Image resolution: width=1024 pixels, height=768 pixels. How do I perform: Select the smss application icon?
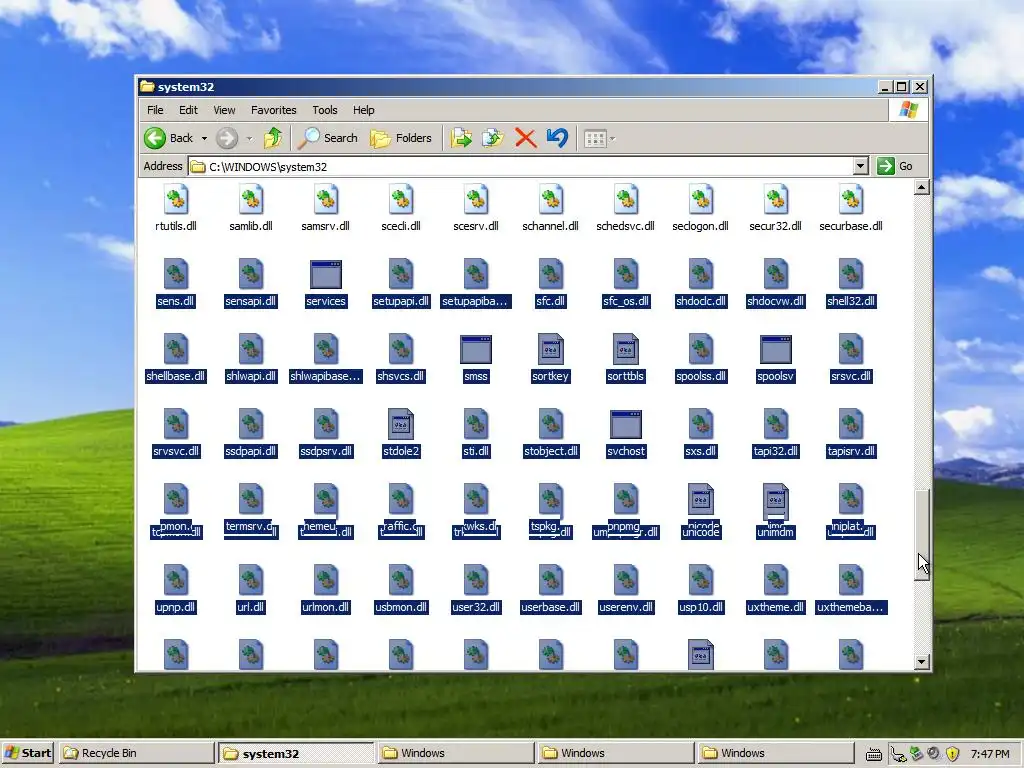pyautogui.click(x=476, y=349)
